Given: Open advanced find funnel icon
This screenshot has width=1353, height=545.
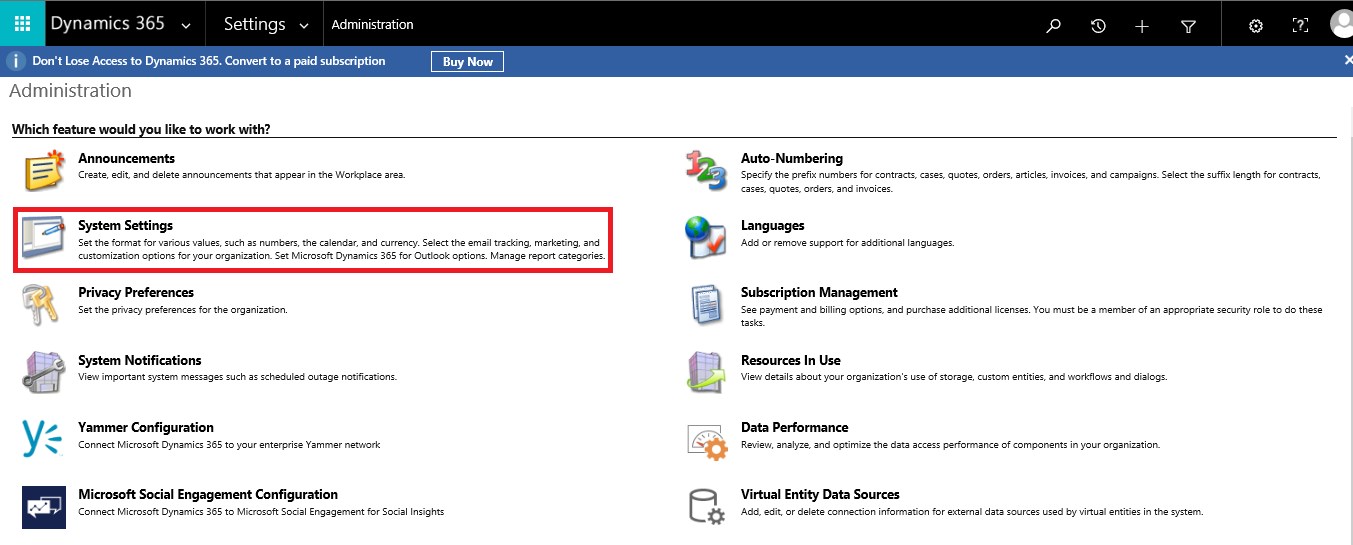Looking at the screenshot, I should [1188, 26].
